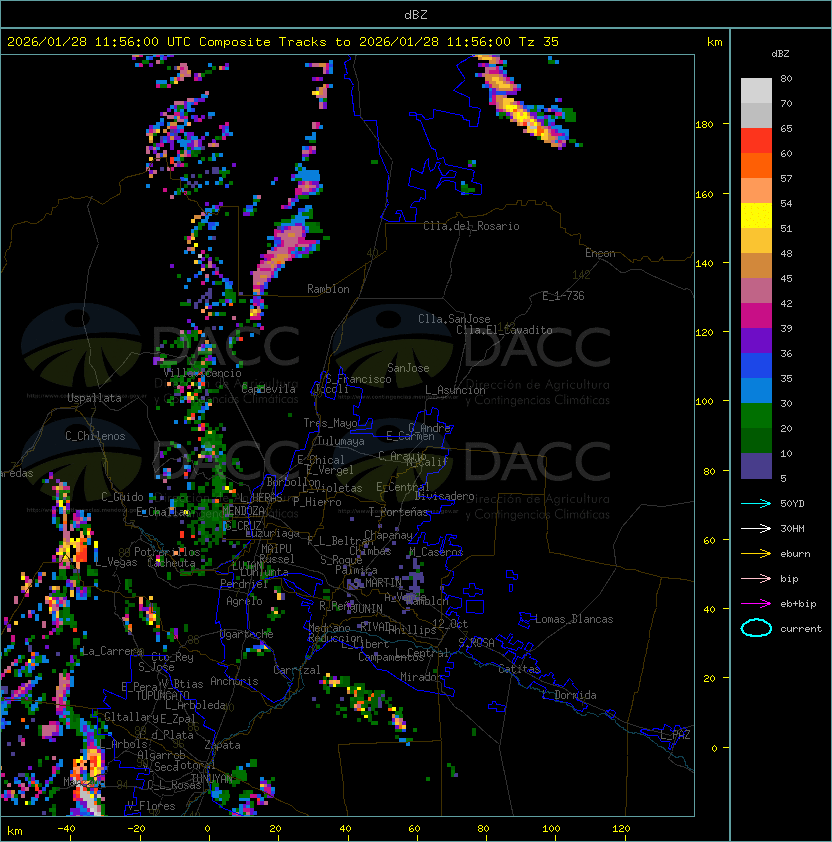This screenshot has width=832, height=842.
Task: Click the 'L_Dormida' label
Action: (x=569, y=695)
